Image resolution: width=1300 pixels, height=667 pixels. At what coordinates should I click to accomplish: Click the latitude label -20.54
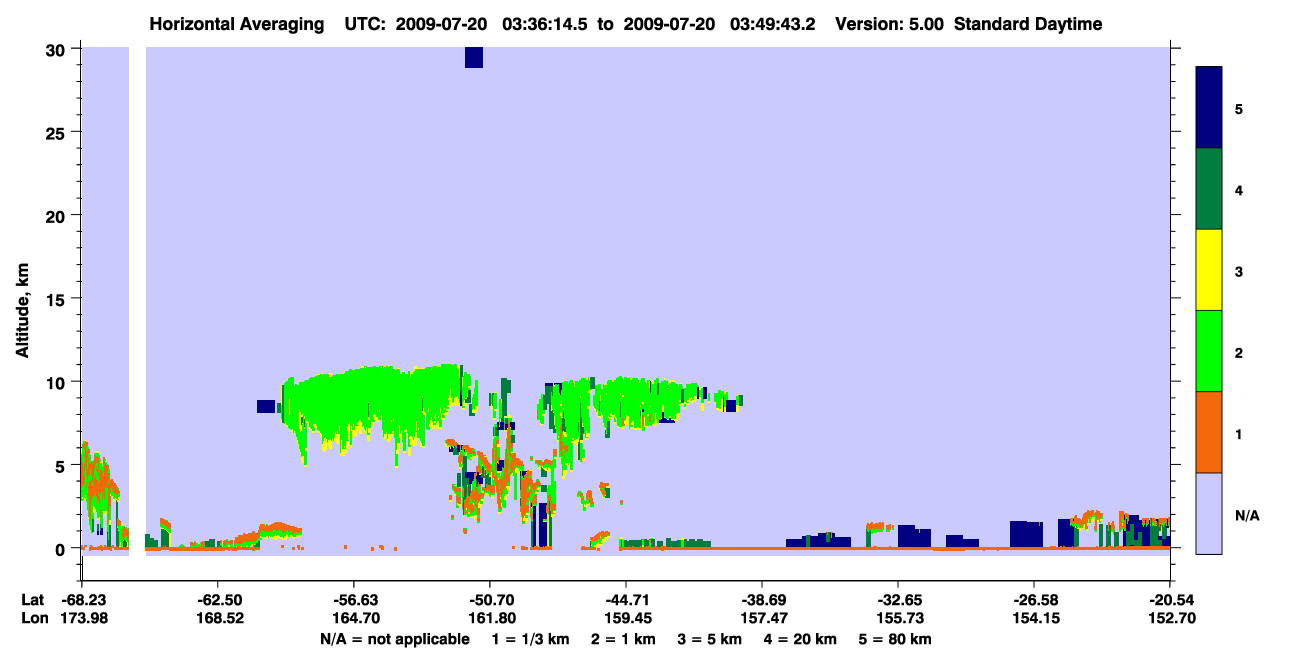pyautogui.click(x=1170, y=599)
